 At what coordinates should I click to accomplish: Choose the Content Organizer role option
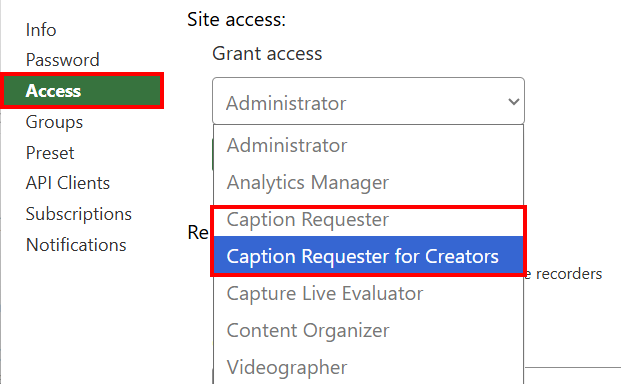[x=368, y=330]
